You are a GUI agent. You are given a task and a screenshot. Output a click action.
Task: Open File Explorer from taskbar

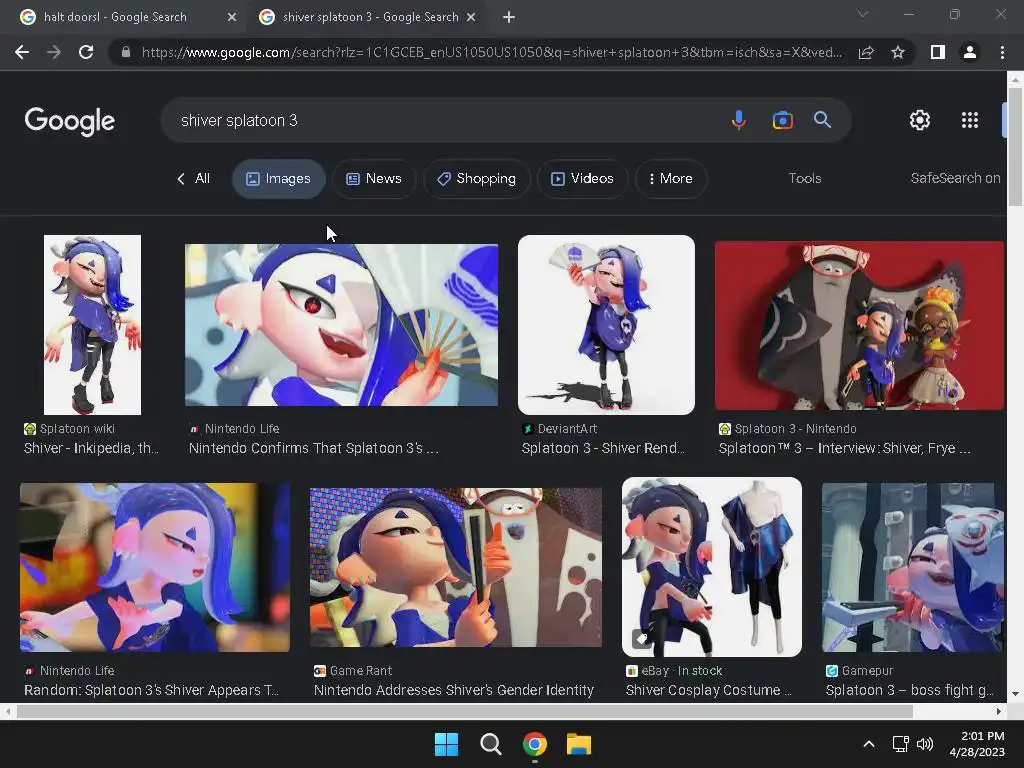click(579, 744)
